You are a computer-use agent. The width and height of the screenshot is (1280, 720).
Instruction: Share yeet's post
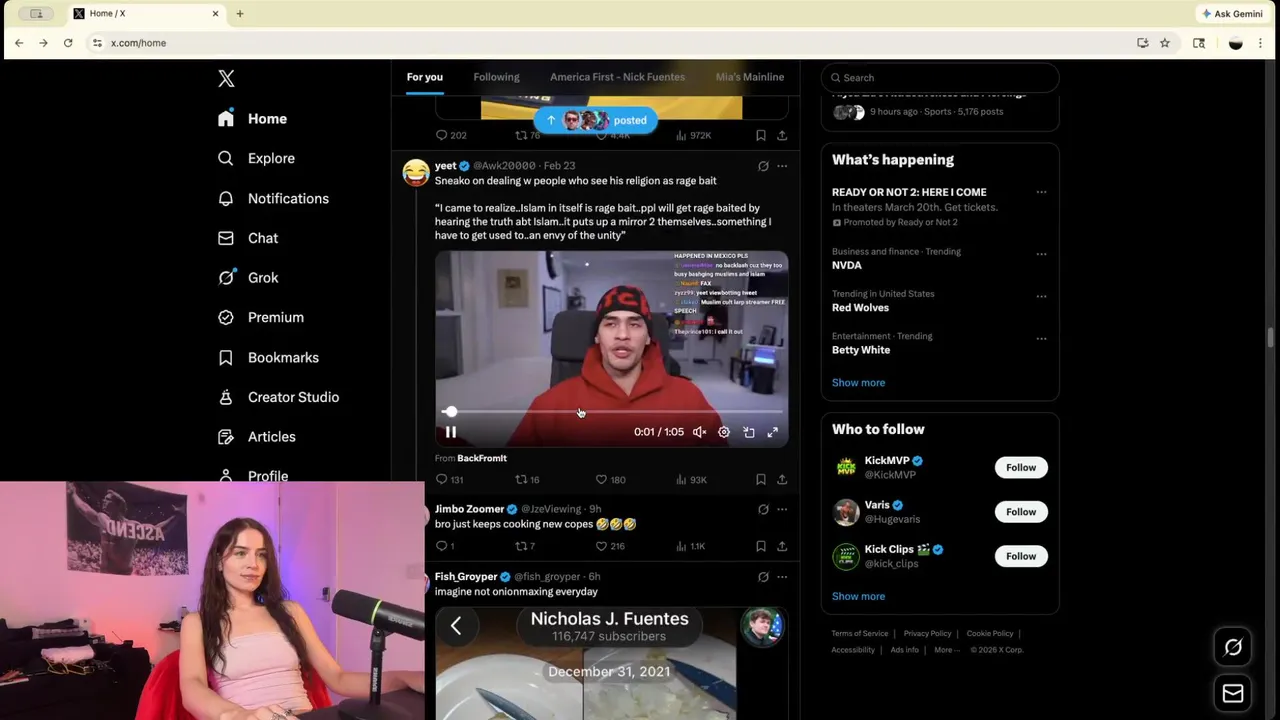tap(782, 480)
